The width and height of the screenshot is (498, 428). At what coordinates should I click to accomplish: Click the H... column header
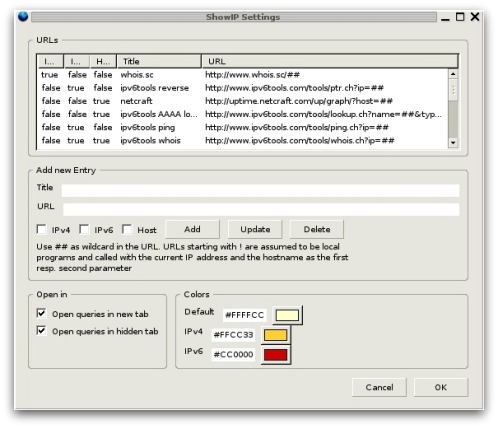(x=103, y=61)
